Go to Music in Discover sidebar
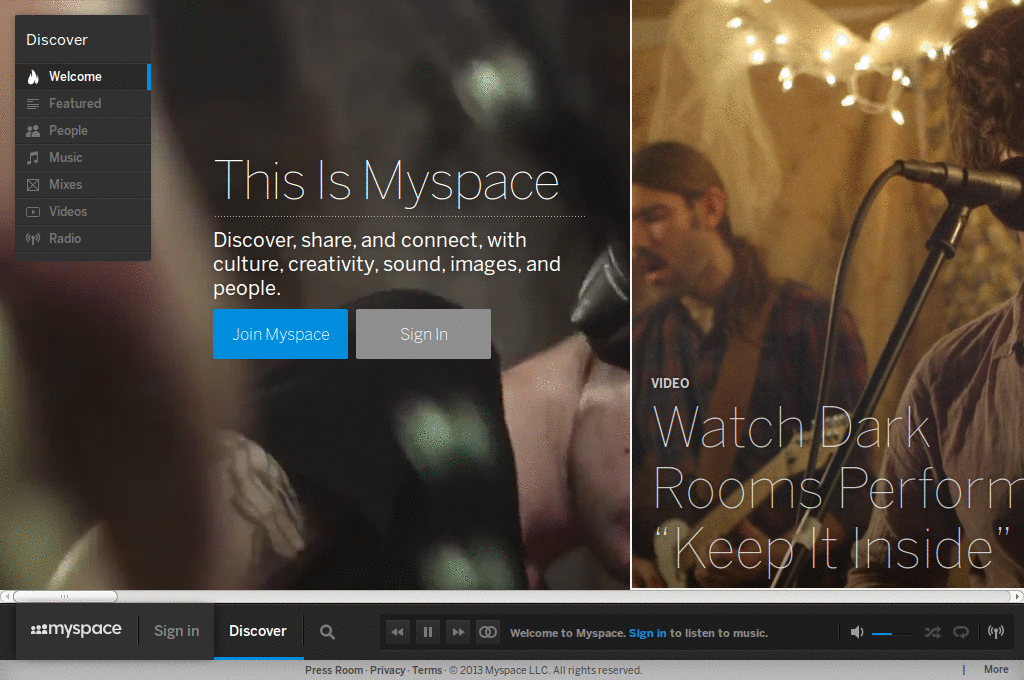Image resolution: width=1024 pixels, height=680 pixels. coord(83,157)
